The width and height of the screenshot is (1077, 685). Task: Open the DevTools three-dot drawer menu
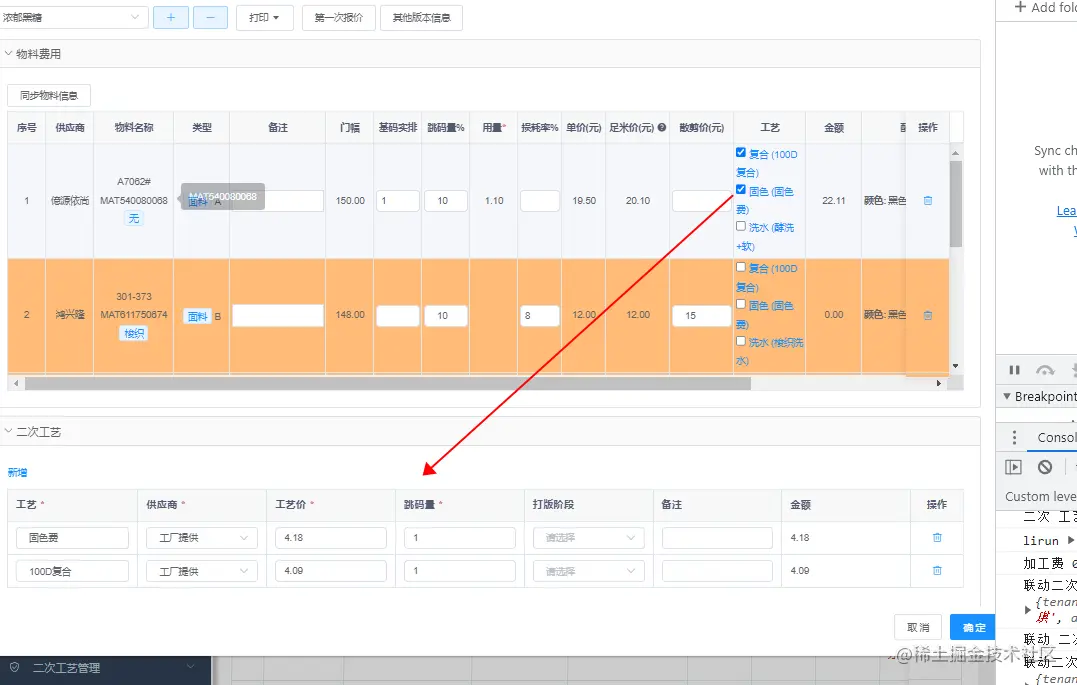(1014, 438)
